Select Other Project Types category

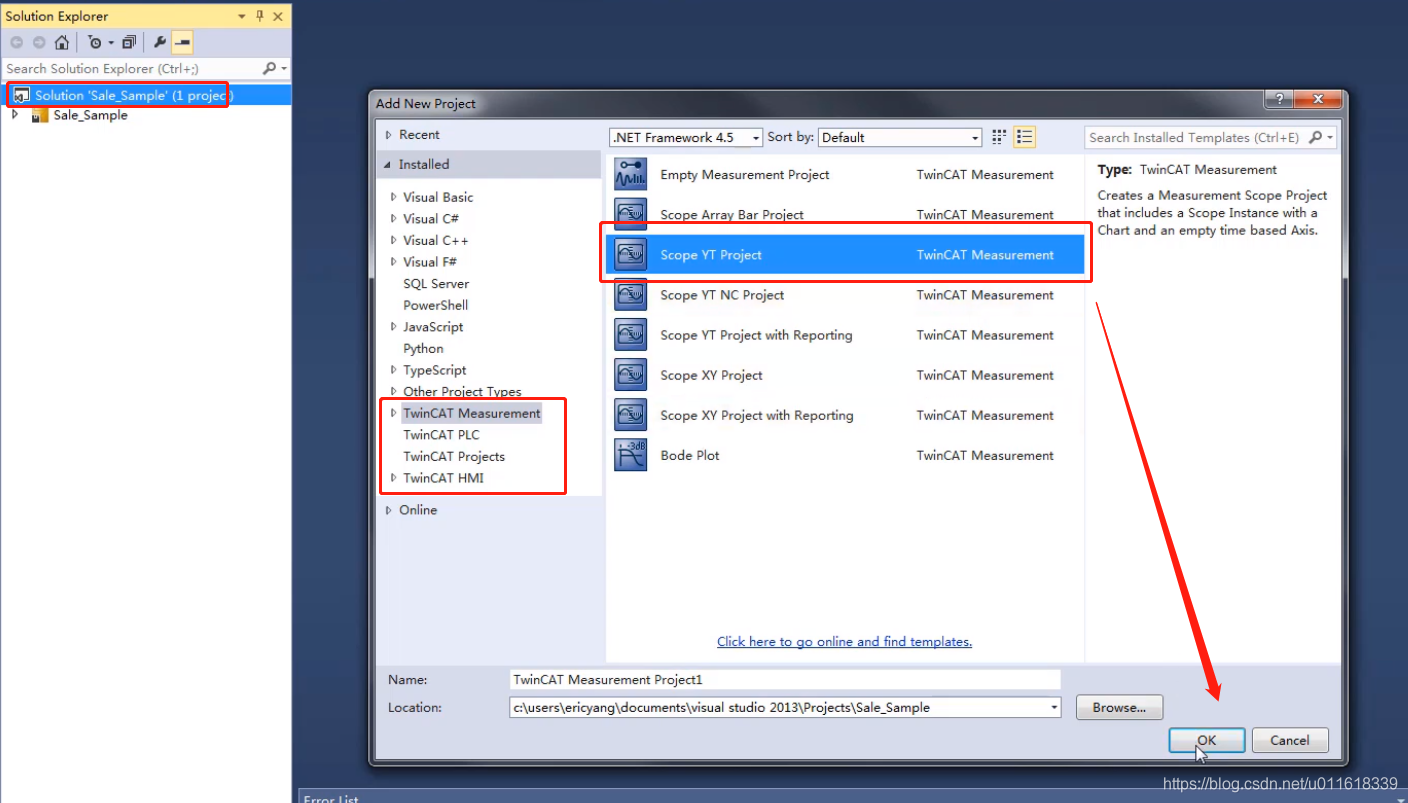pyautogui.click(x=462, y=392)
